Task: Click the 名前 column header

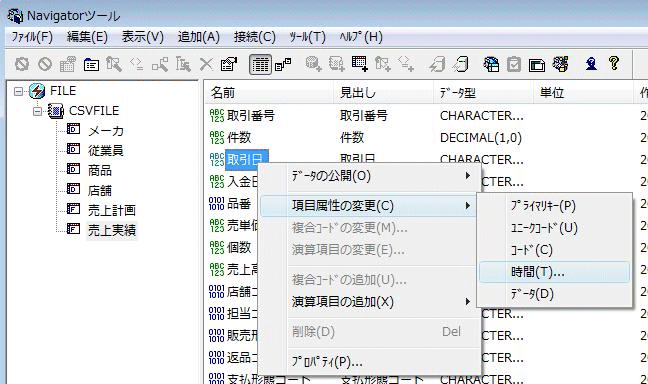Action: [x=269, y=93]
